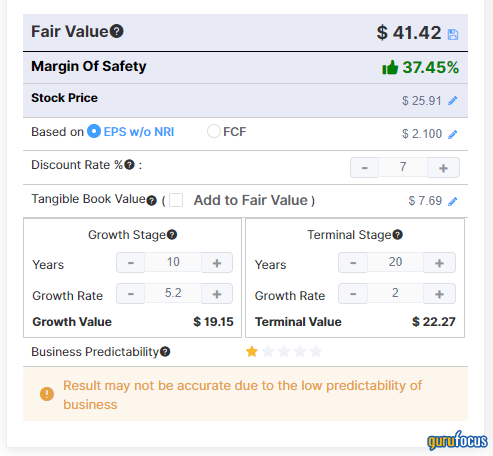
Task: Open the Fair Value help question mark
Action: click(x=117, y=31)
